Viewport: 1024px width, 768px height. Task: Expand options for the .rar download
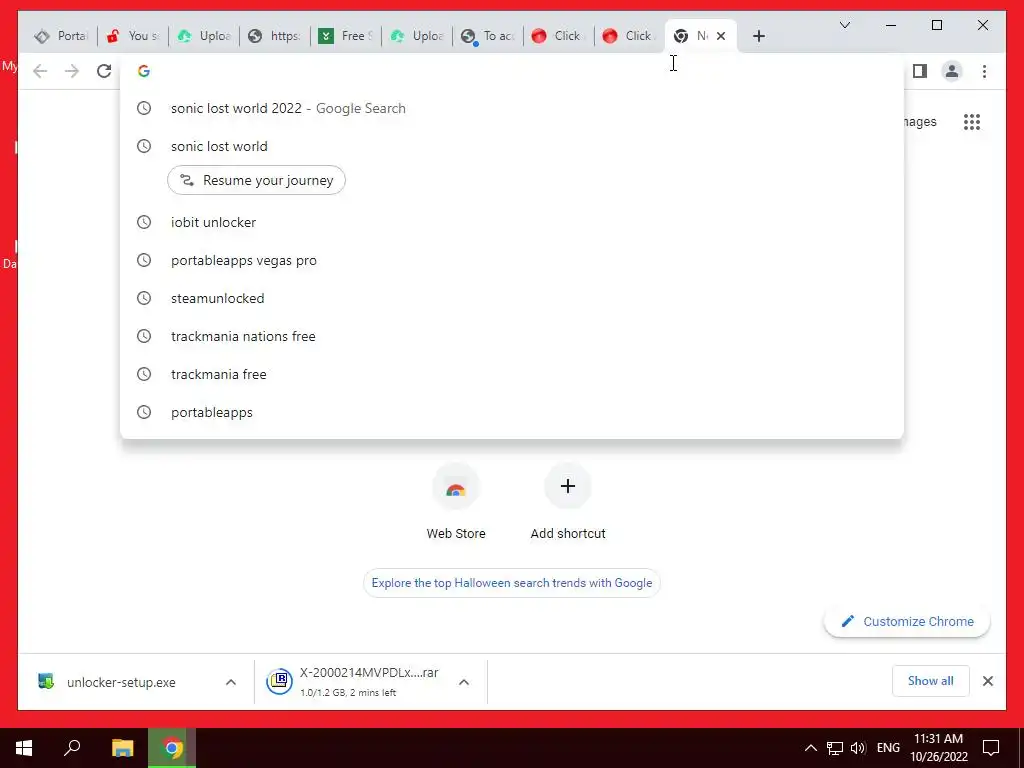coord(464,682)
